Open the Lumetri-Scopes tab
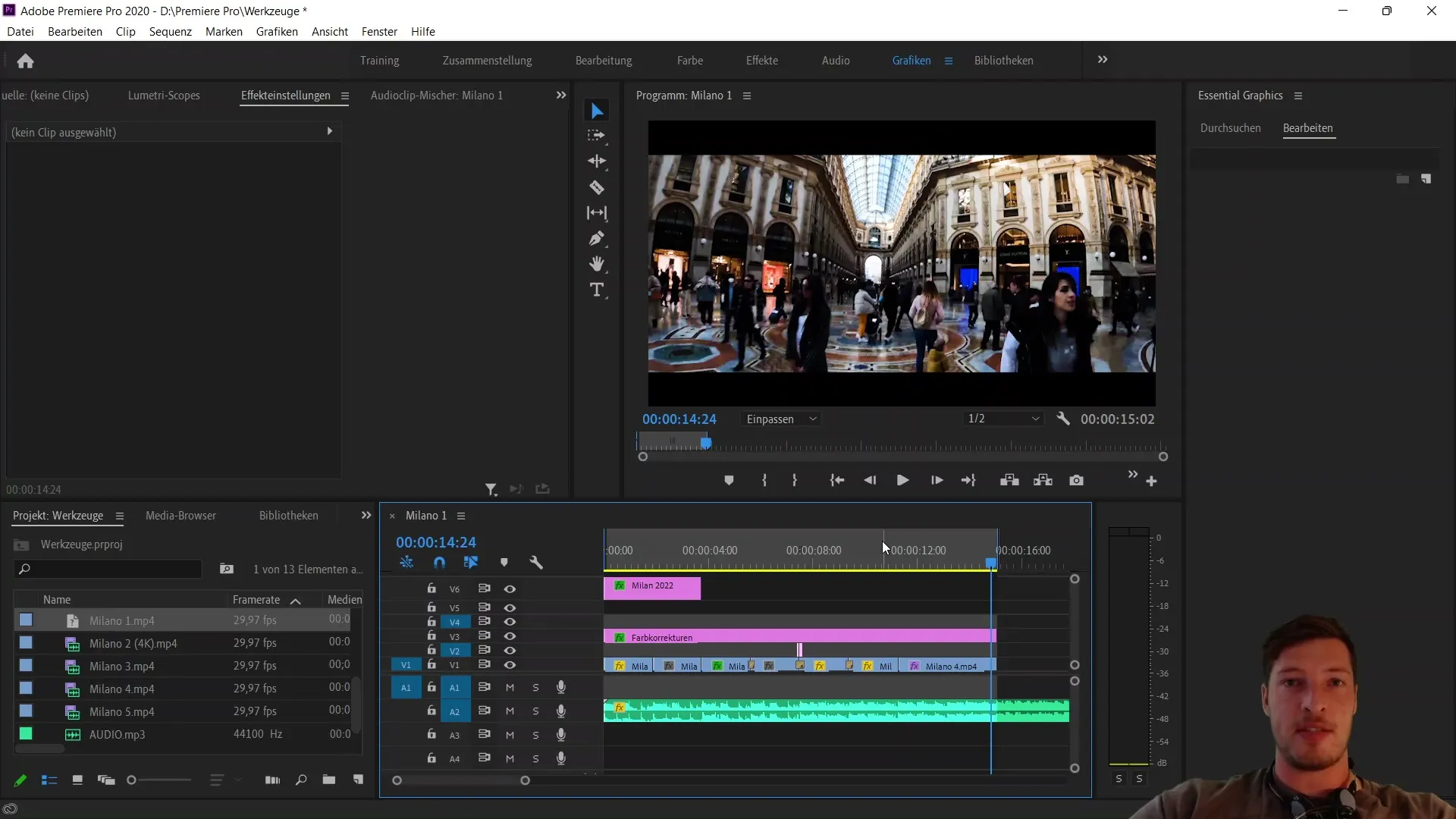This screenshot has height=819, width=1456. (x=164, y=96)
